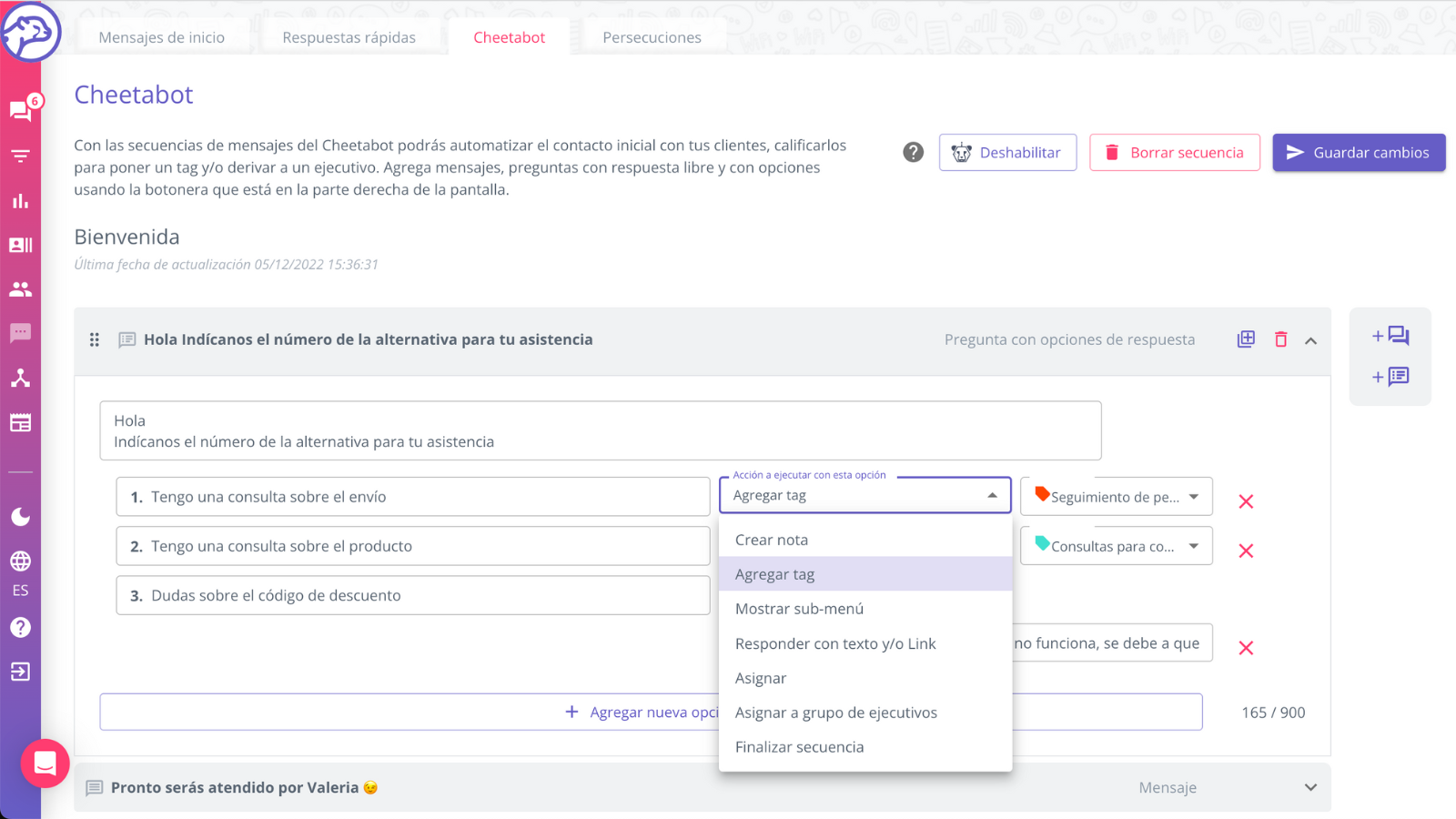Viewport: 1456px width, 819px height.
Task: Edit the Hola question message text box
Action: coord(601,430)
